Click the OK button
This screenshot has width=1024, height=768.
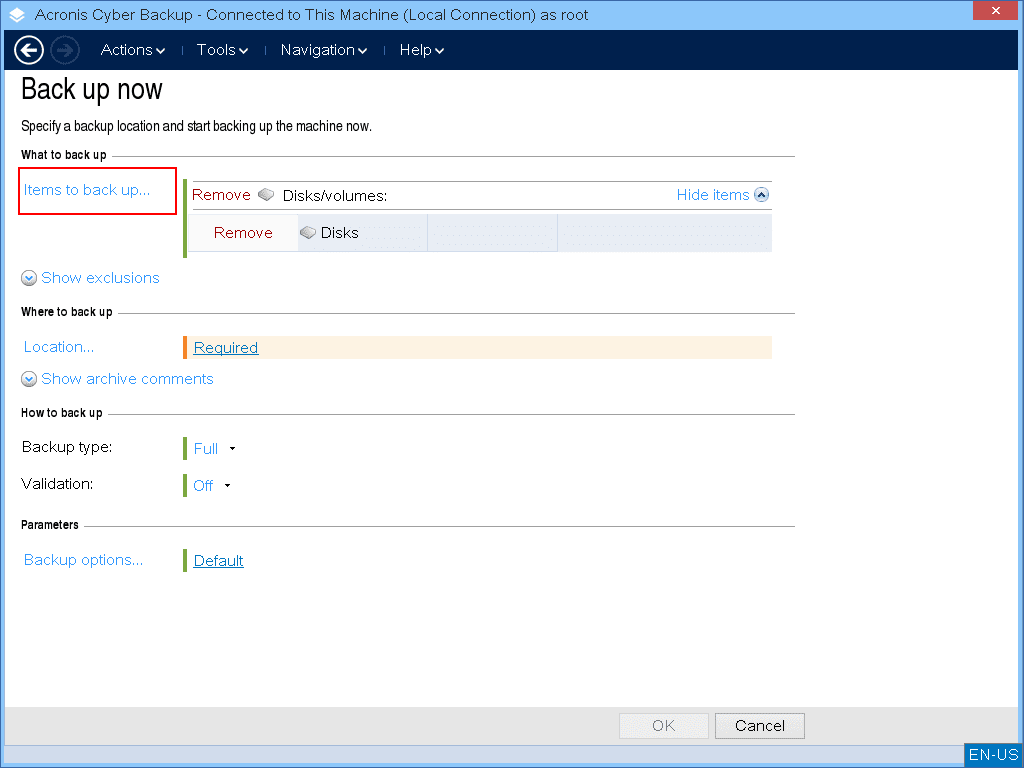tap(664, 726)
